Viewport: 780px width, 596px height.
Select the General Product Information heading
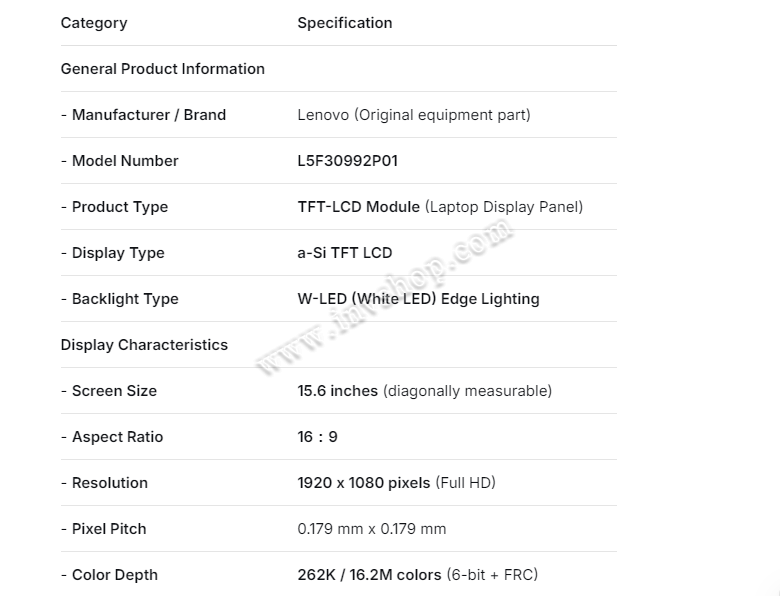coord(163,69)
